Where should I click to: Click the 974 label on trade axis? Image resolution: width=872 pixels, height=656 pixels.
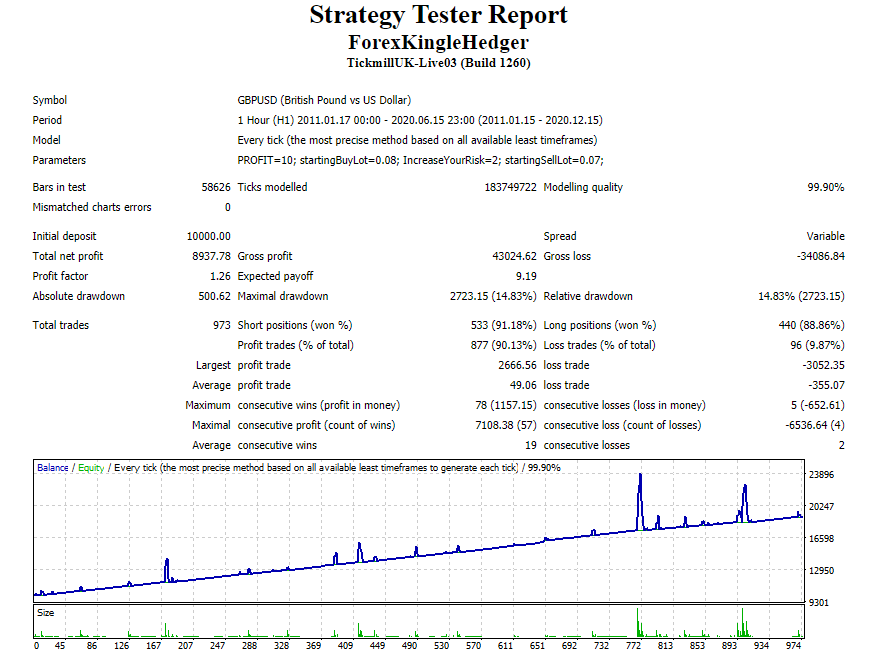coord(793,645)
